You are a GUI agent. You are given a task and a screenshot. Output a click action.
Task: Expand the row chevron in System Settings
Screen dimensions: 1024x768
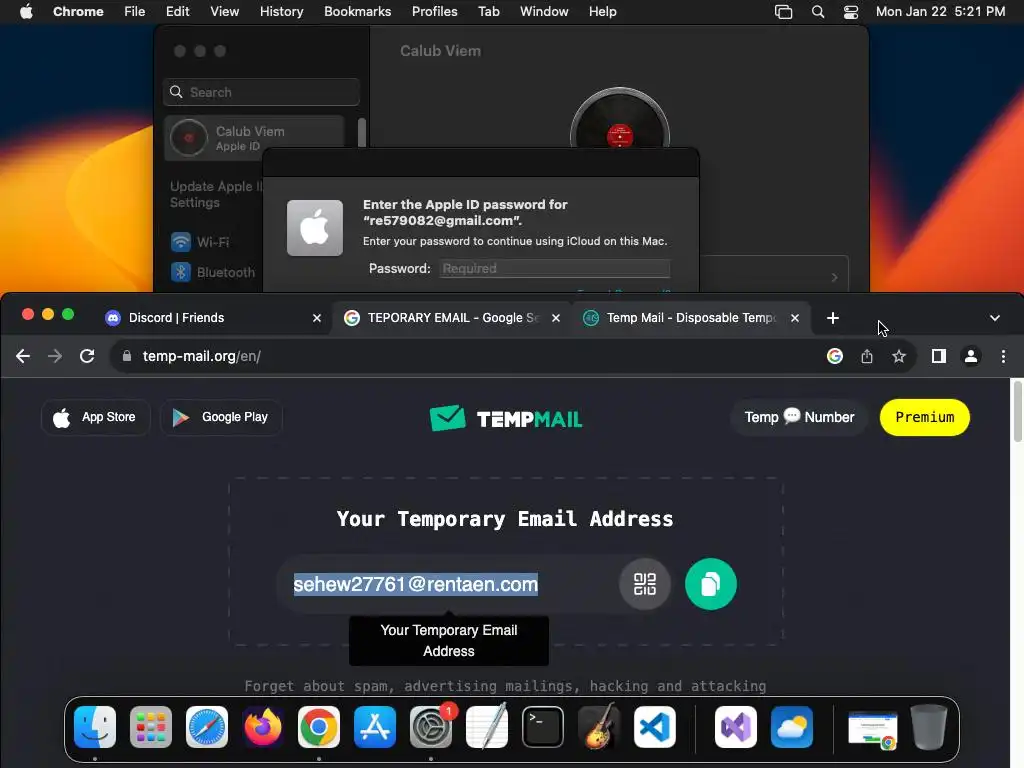pyautogui.click(x=835, y=278)
